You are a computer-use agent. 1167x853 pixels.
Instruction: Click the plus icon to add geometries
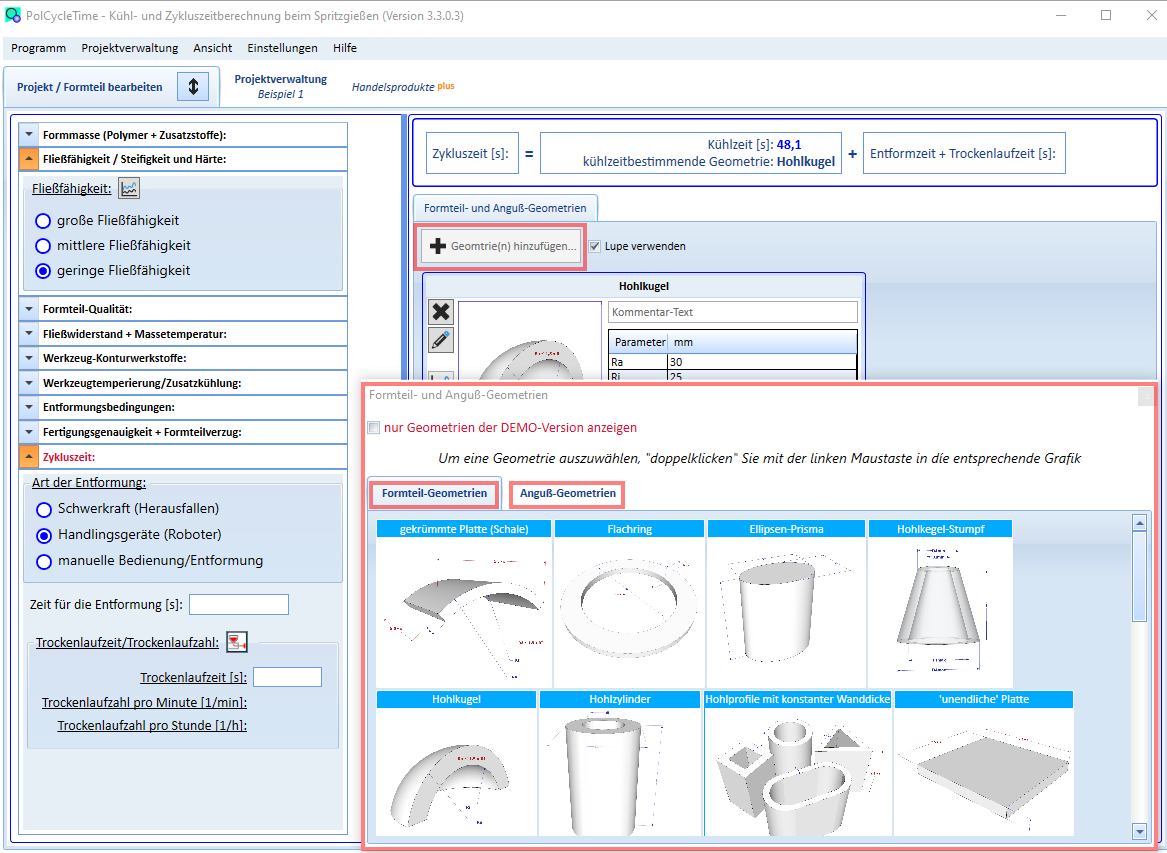pos(438,246)
